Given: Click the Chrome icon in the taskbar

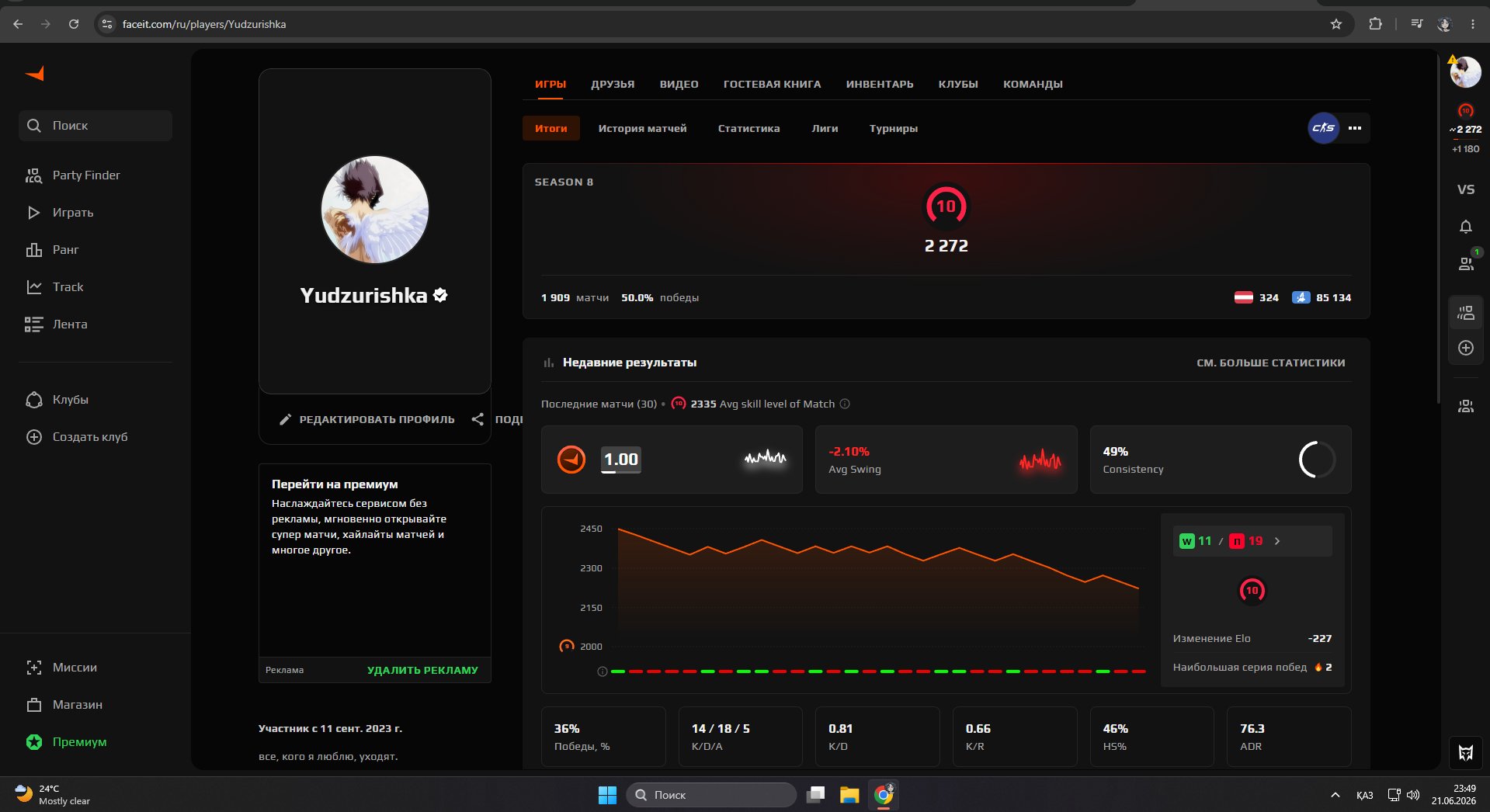Looking at the screenshot, I should (884, 795).
